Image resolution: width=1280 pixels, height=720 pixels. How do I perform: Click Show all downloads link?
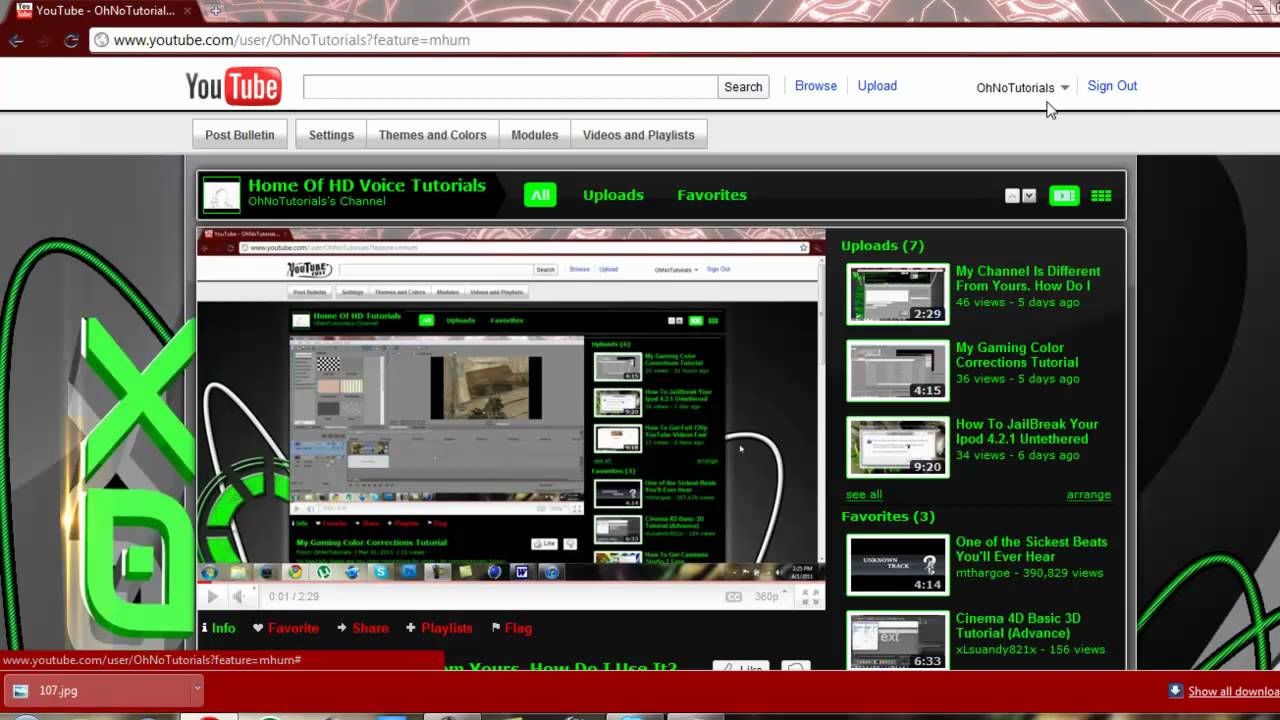point(1232,691)
